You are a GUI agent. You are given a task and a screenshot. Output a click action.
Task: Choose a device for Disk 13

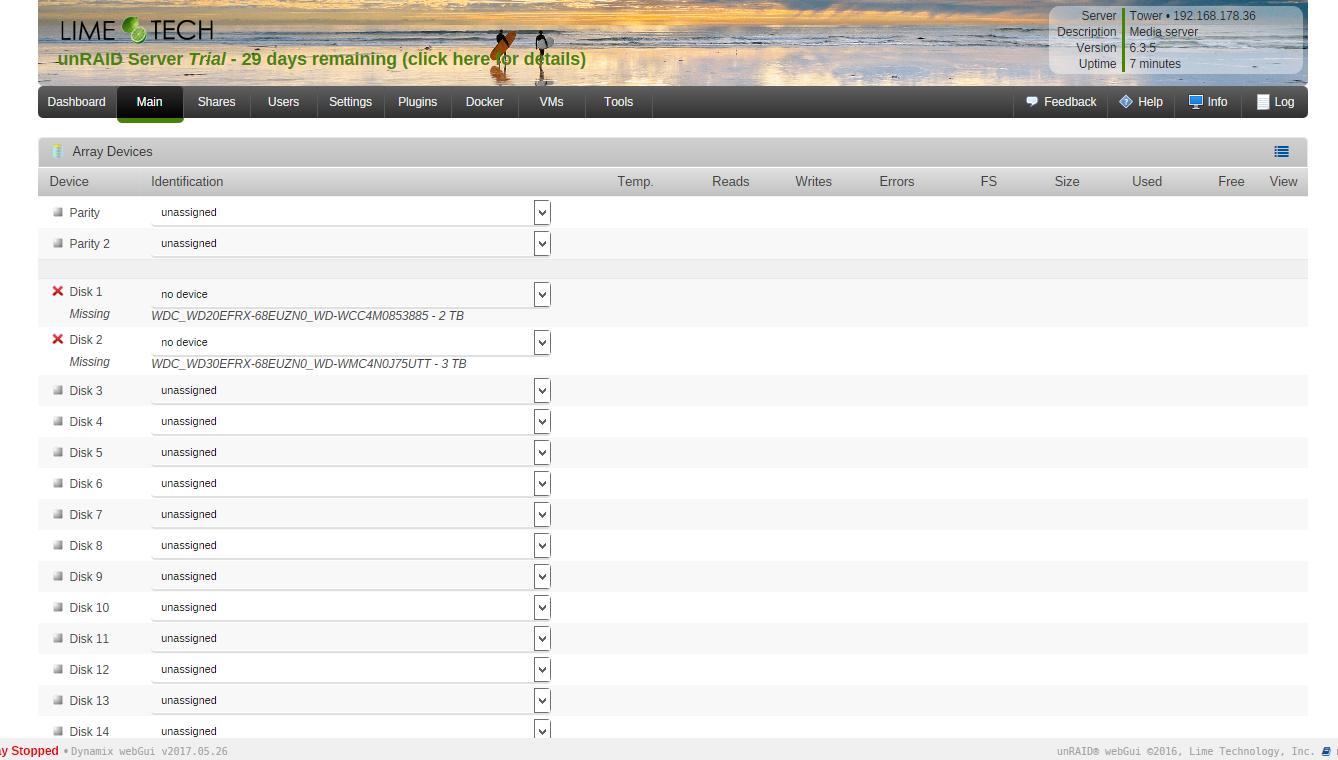click(x=351, y=700)
